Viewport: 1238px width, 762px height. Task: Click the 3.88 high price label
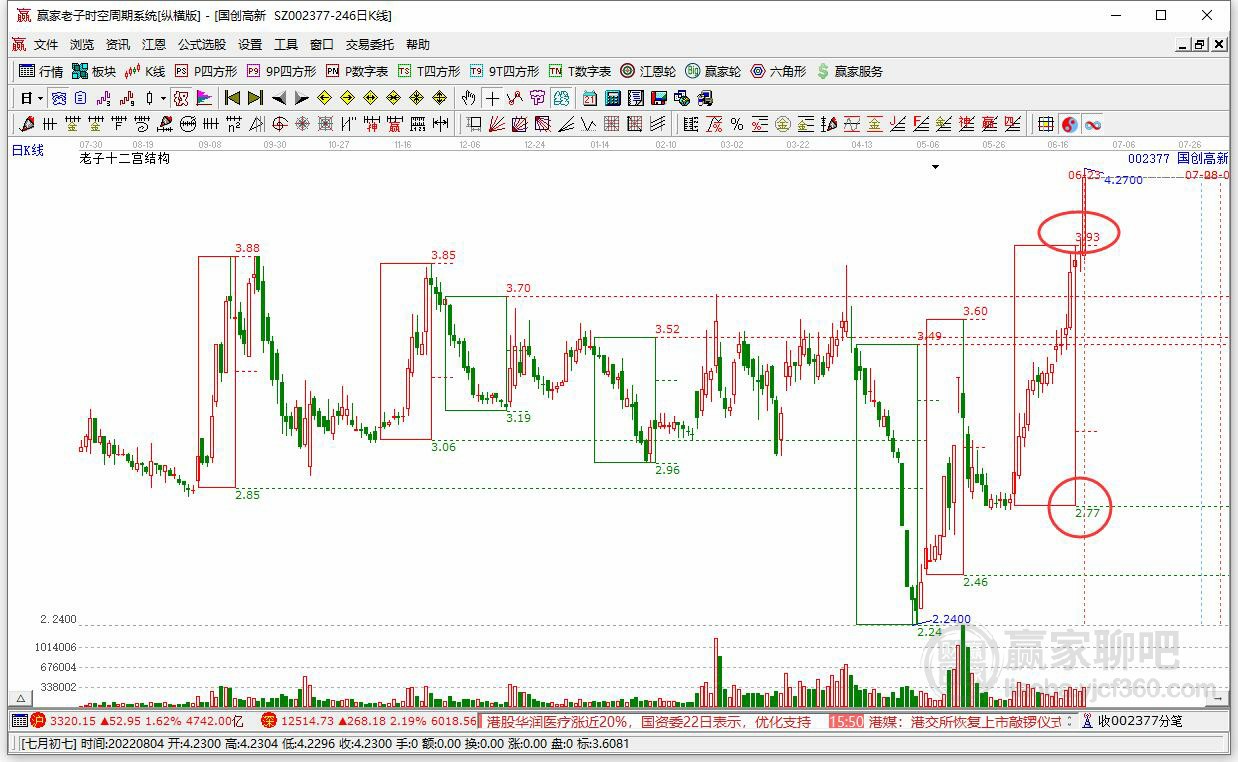click(x=247, y=248)
